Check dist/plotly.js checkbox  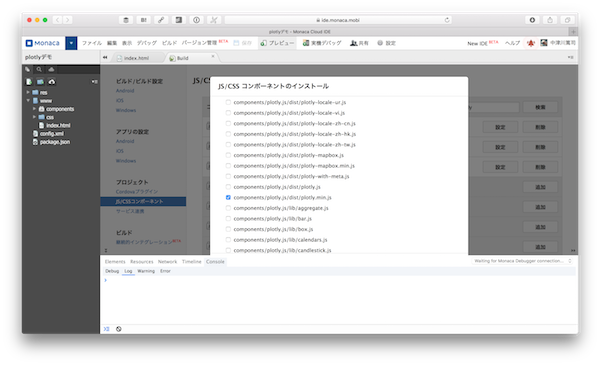click(228, 187)
